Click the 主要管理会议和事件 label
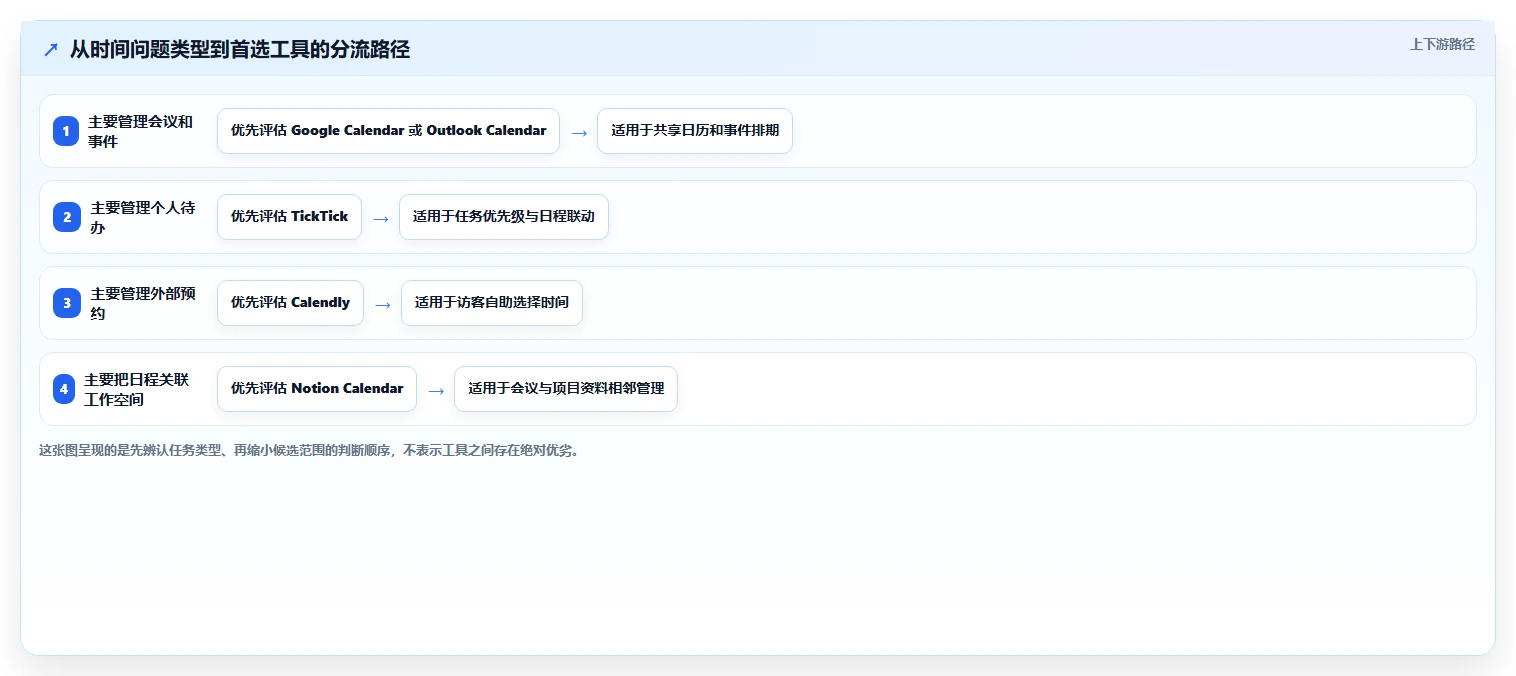The width and height of the screenshot is (1516, 676). (x=141, y=131)
